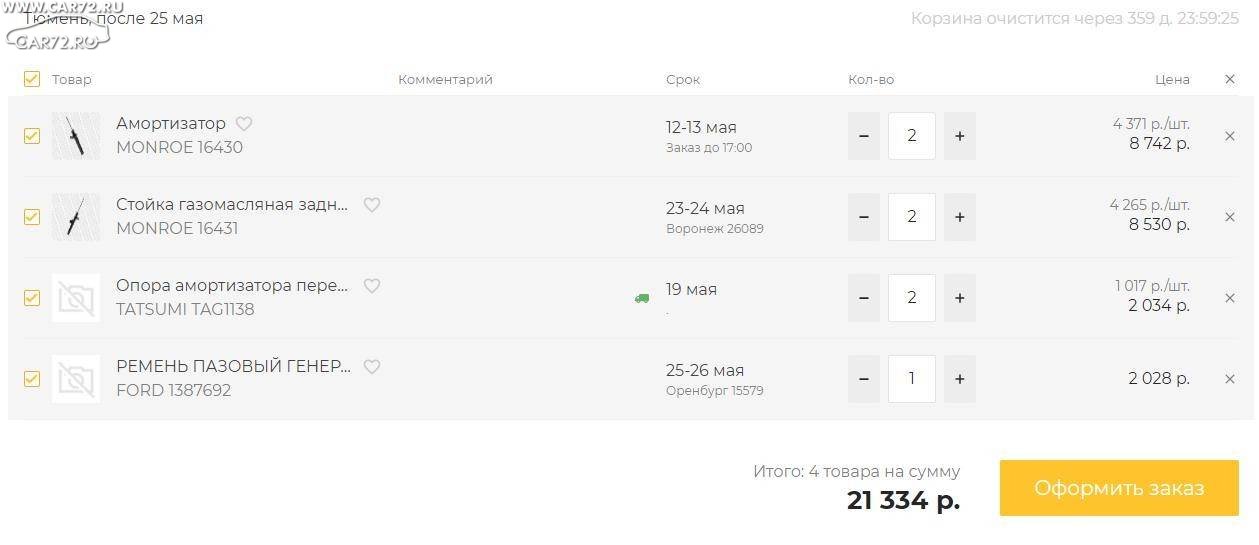The image size is (1259, 545).
Task: Remove MONROE 16430 row with X icon
Action: click(1230, 136)
